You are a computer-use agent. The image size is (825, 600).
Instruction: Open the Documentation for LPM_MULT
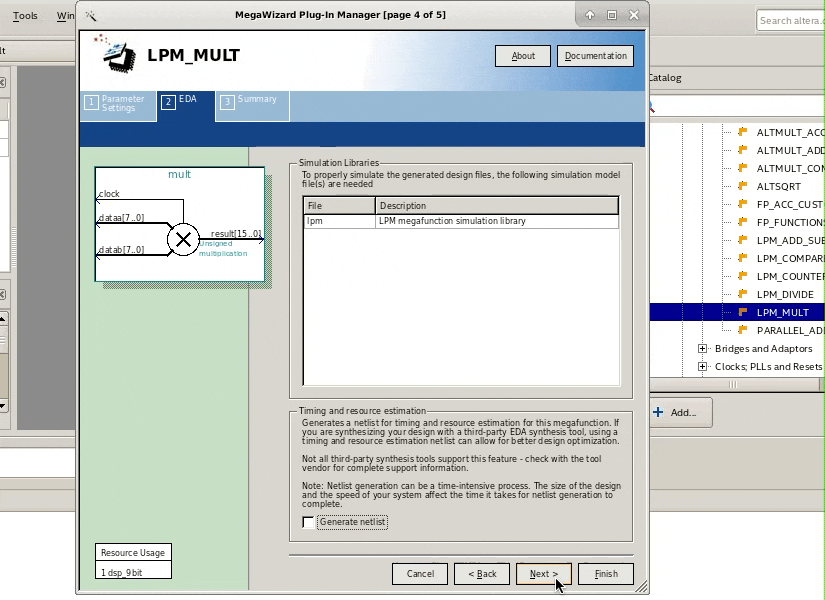click(596, 56)
